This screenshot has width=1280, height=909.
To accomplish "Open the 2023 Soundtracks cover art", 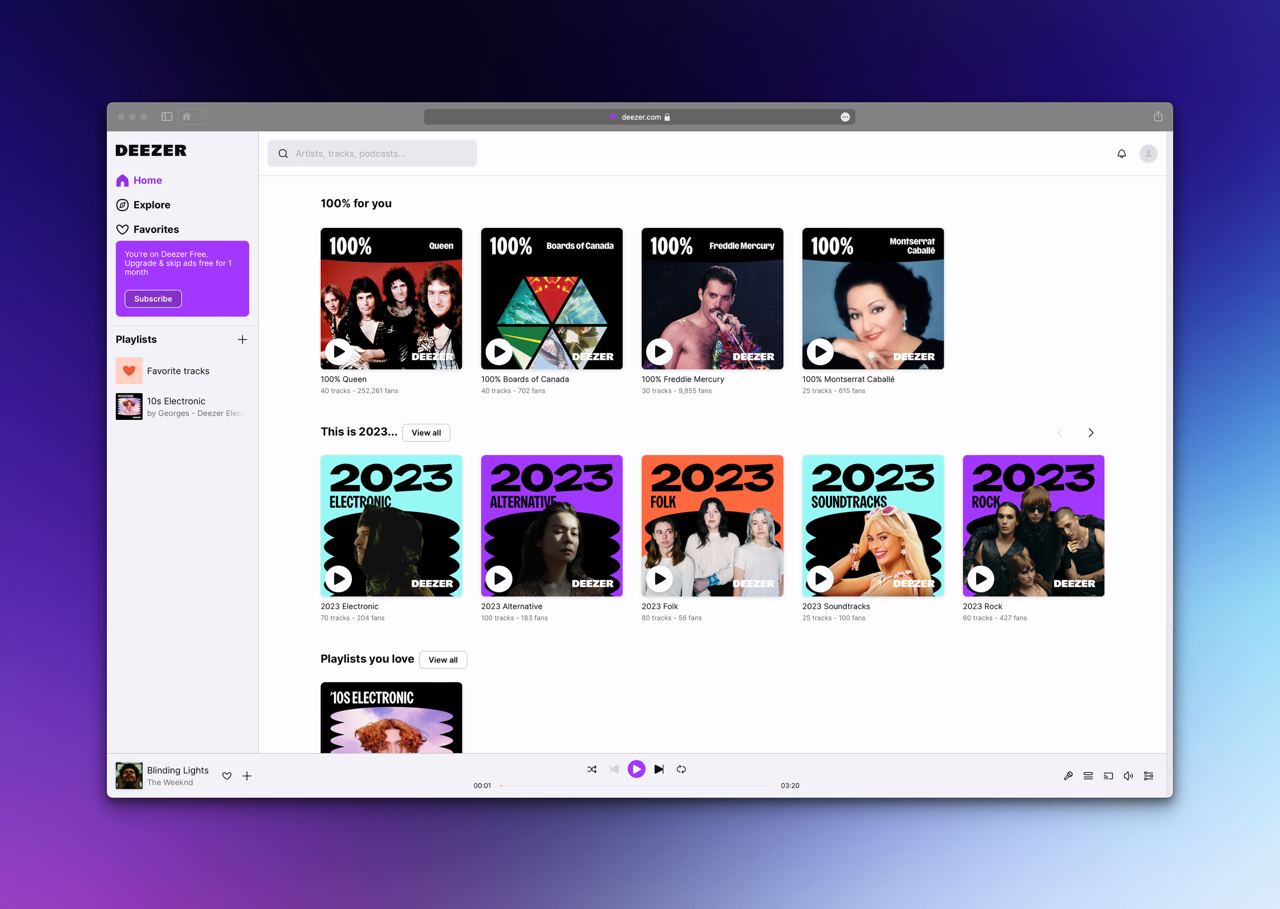I will (873, 526).
